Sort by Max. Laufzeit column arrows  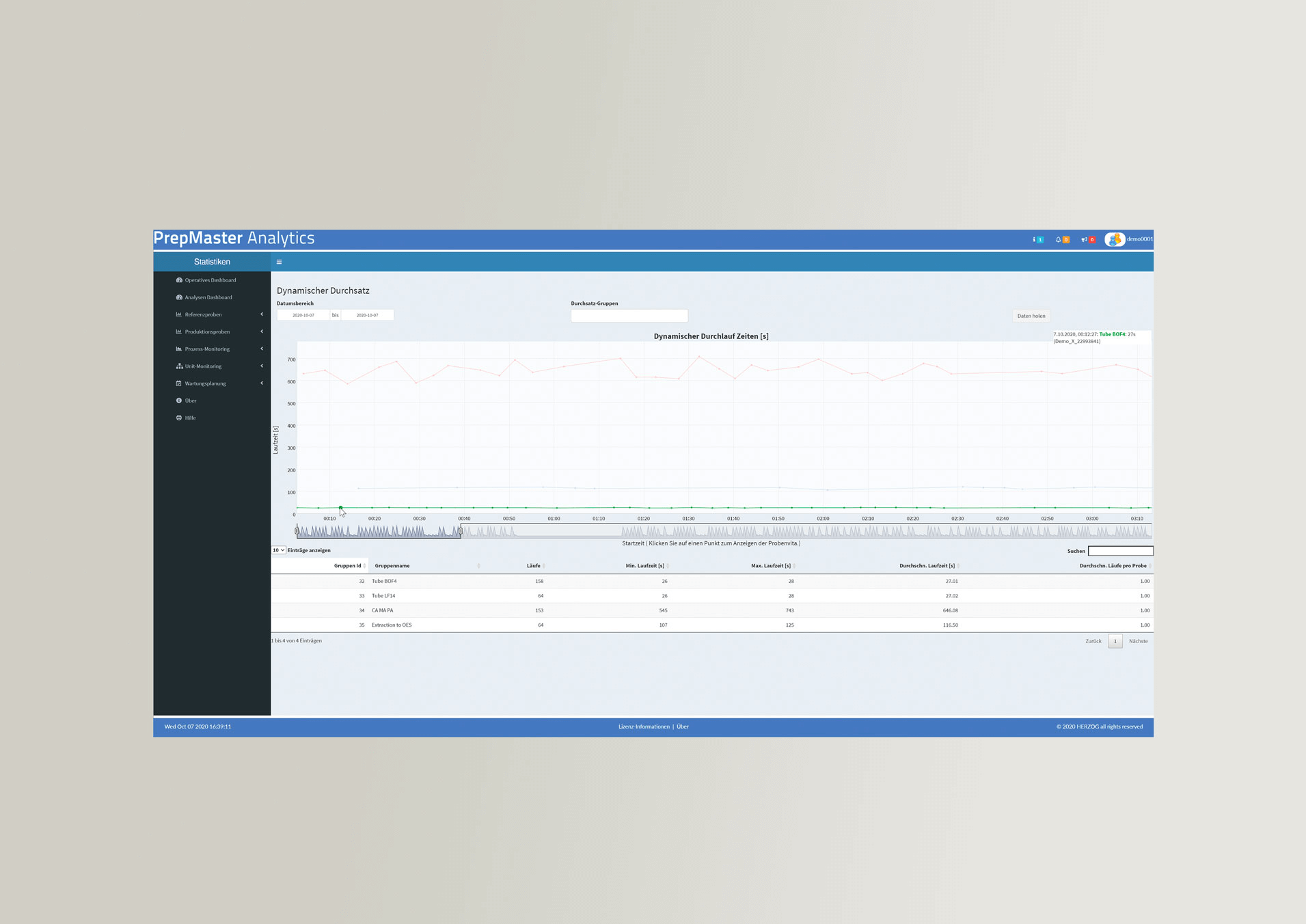pos(794,566)
